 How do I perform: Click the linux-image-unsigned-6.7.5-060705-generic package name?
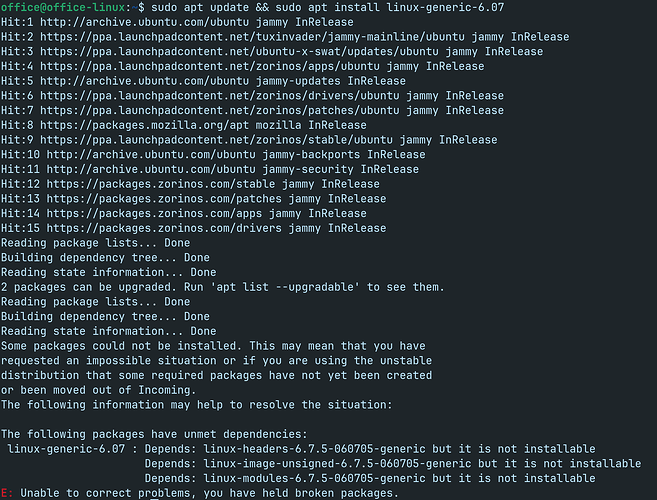(337, 464)
